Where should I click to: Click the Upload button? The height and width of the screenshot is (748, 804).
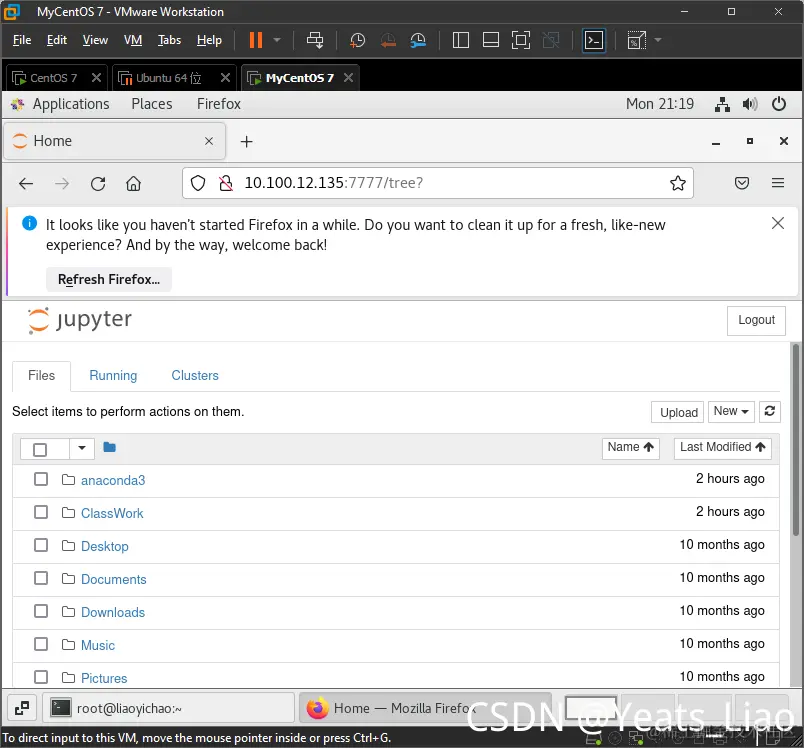(x=678, y=412)
